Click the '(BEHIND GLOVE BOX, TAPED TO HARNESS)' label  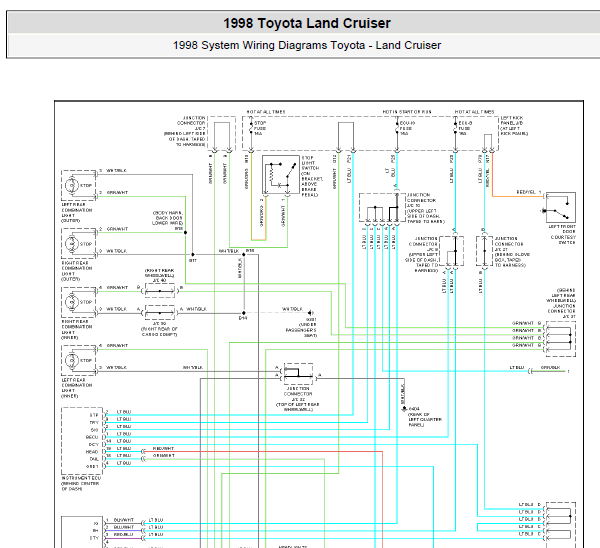[512, 259]
